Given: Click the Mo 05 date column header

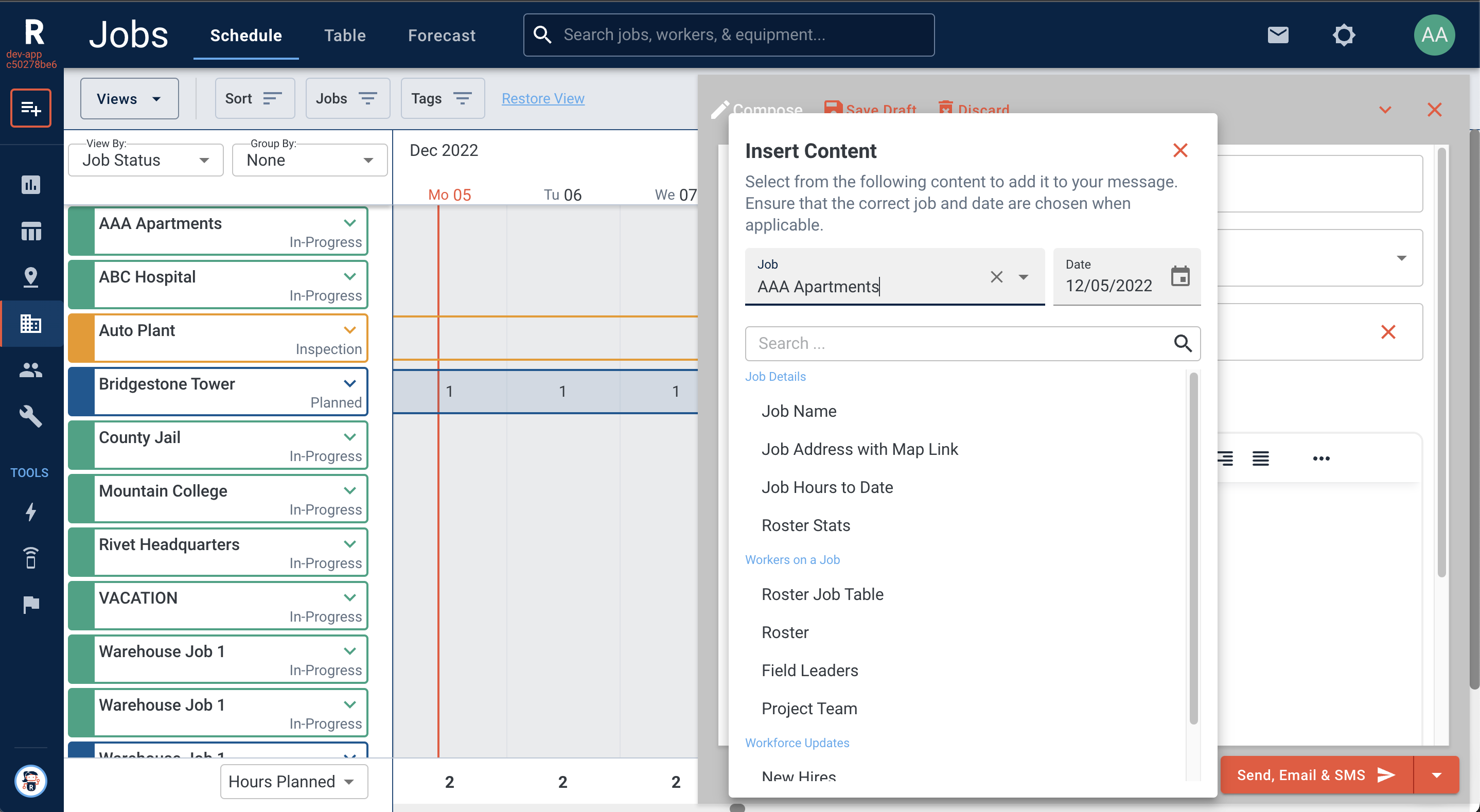Looking at the screenshot, I should point(449,195).
